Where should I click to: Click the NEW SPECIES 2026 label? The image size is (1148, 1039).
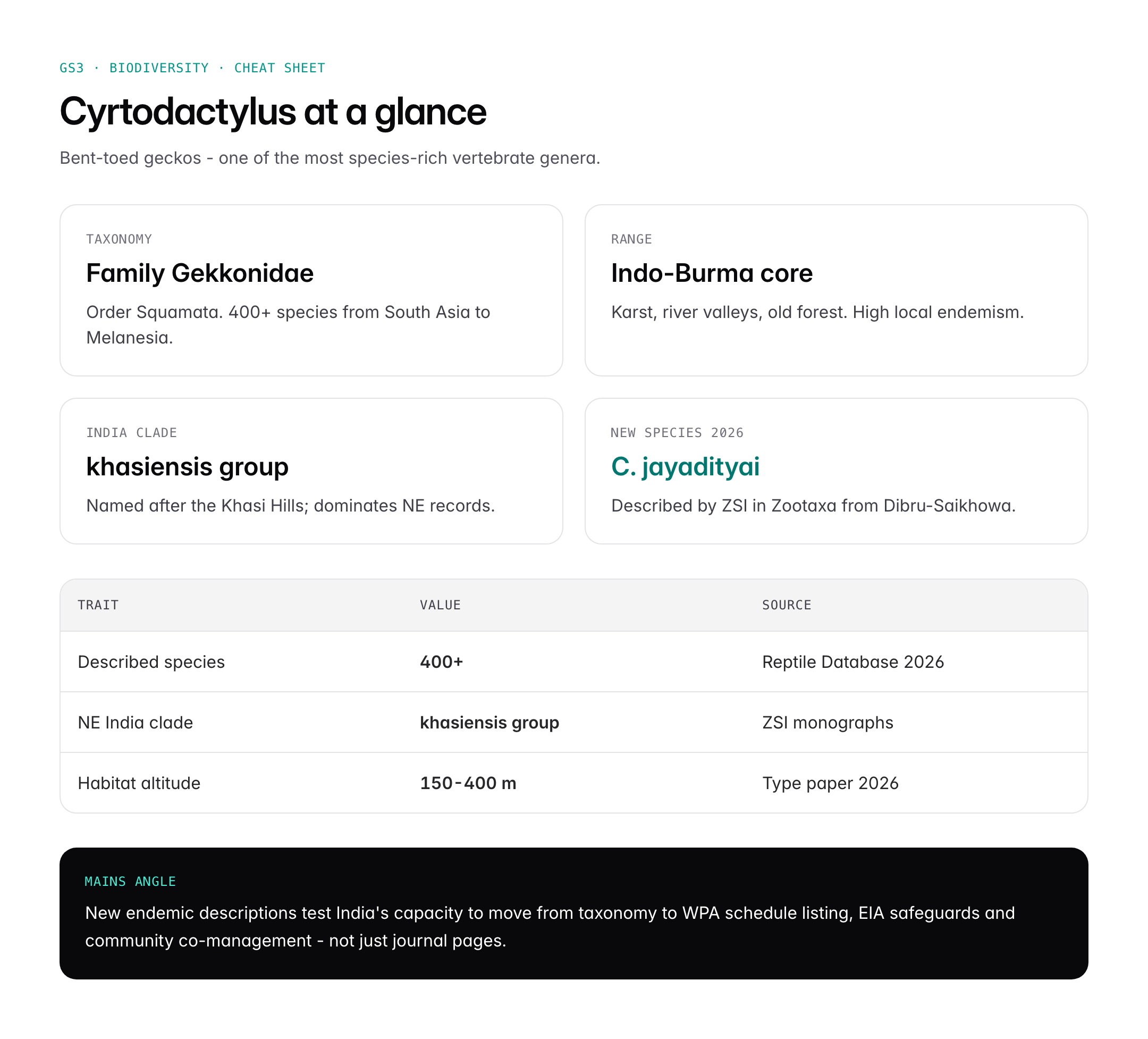677,433
